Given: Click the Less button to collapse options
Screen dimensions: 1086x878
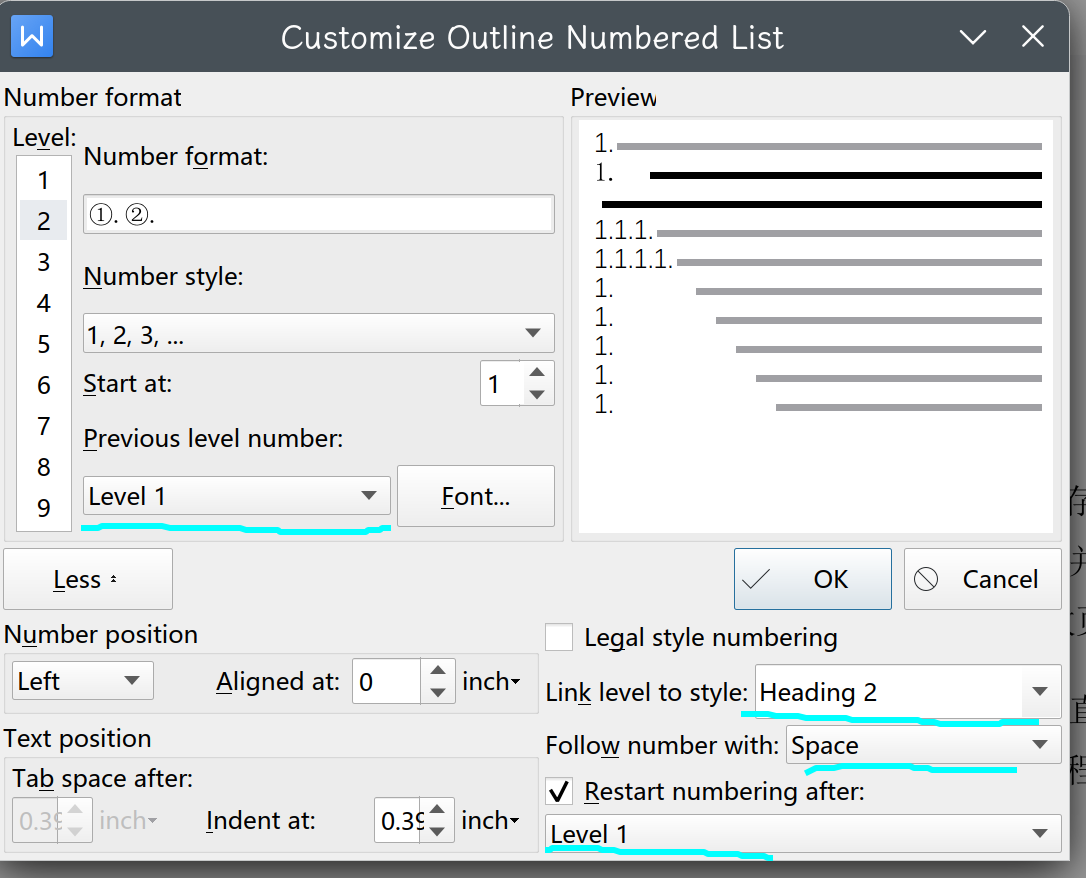Looking at the screenshot, I should coord(88,579).
